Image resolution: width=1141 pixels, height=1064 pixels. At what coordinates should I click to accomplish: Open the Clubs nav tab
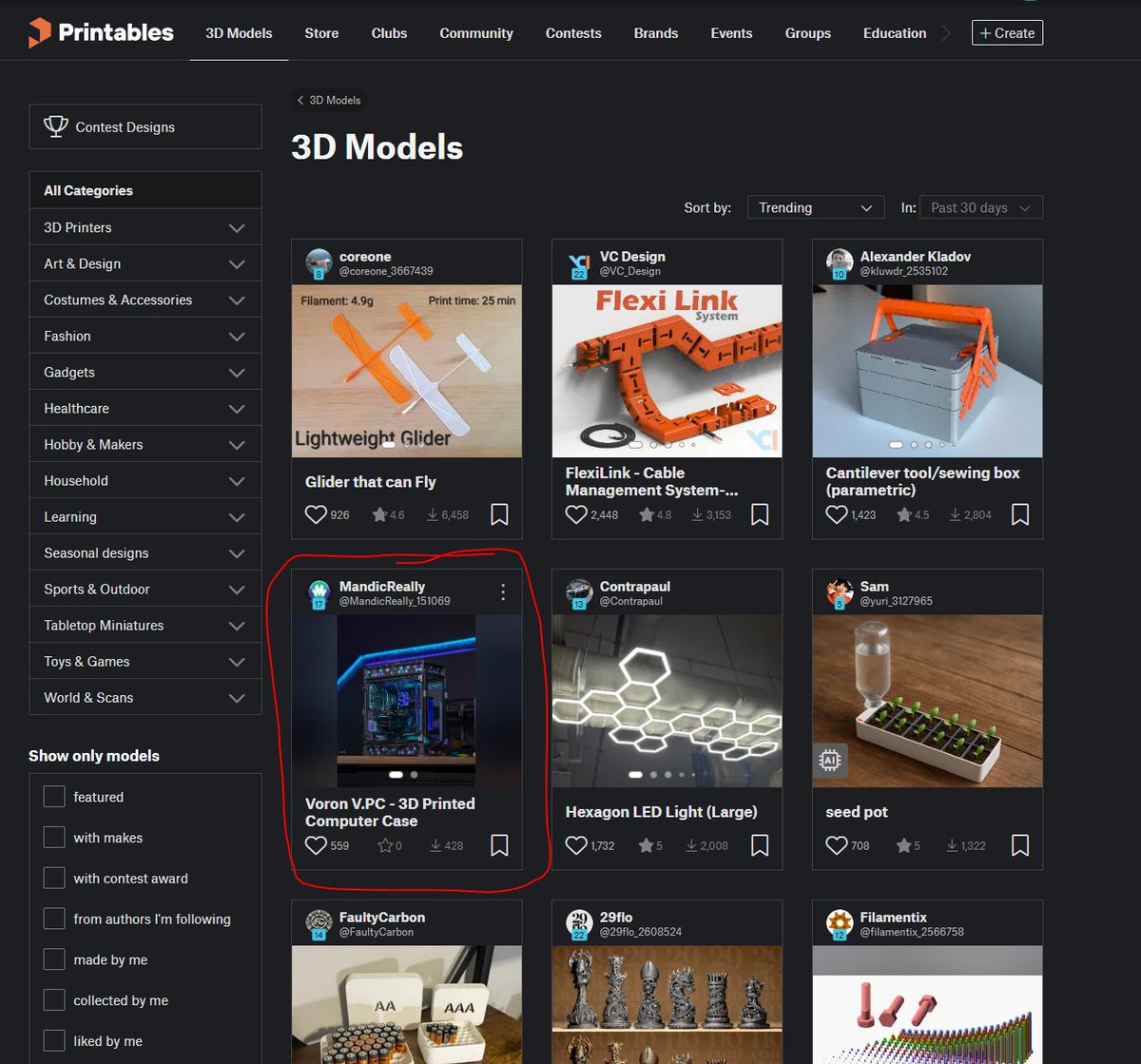[389, 33]
